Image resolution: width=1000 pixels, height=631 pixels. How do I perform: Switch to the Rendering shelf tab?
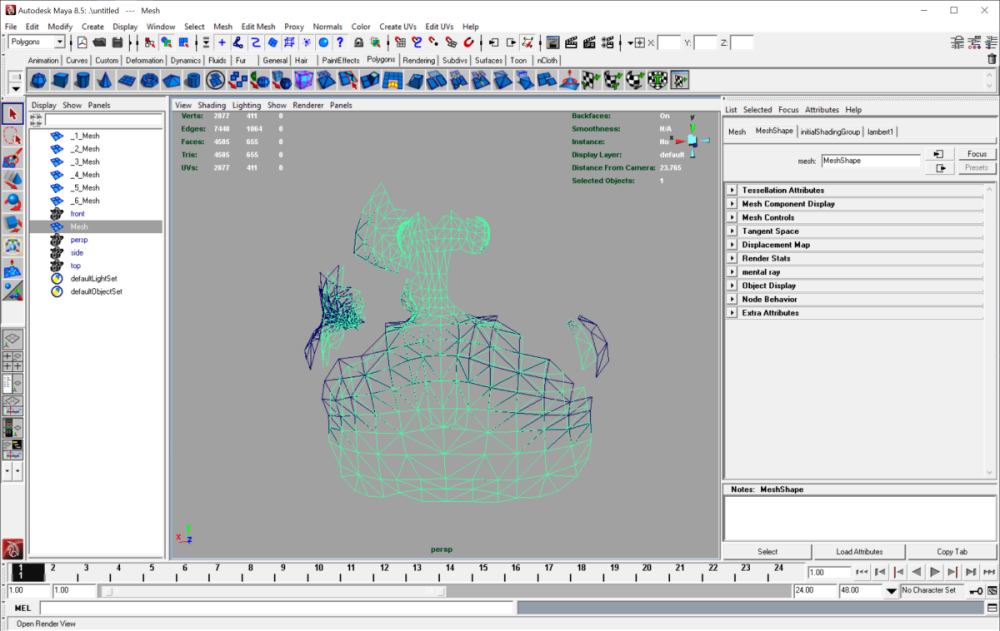(x=418, y=61)
